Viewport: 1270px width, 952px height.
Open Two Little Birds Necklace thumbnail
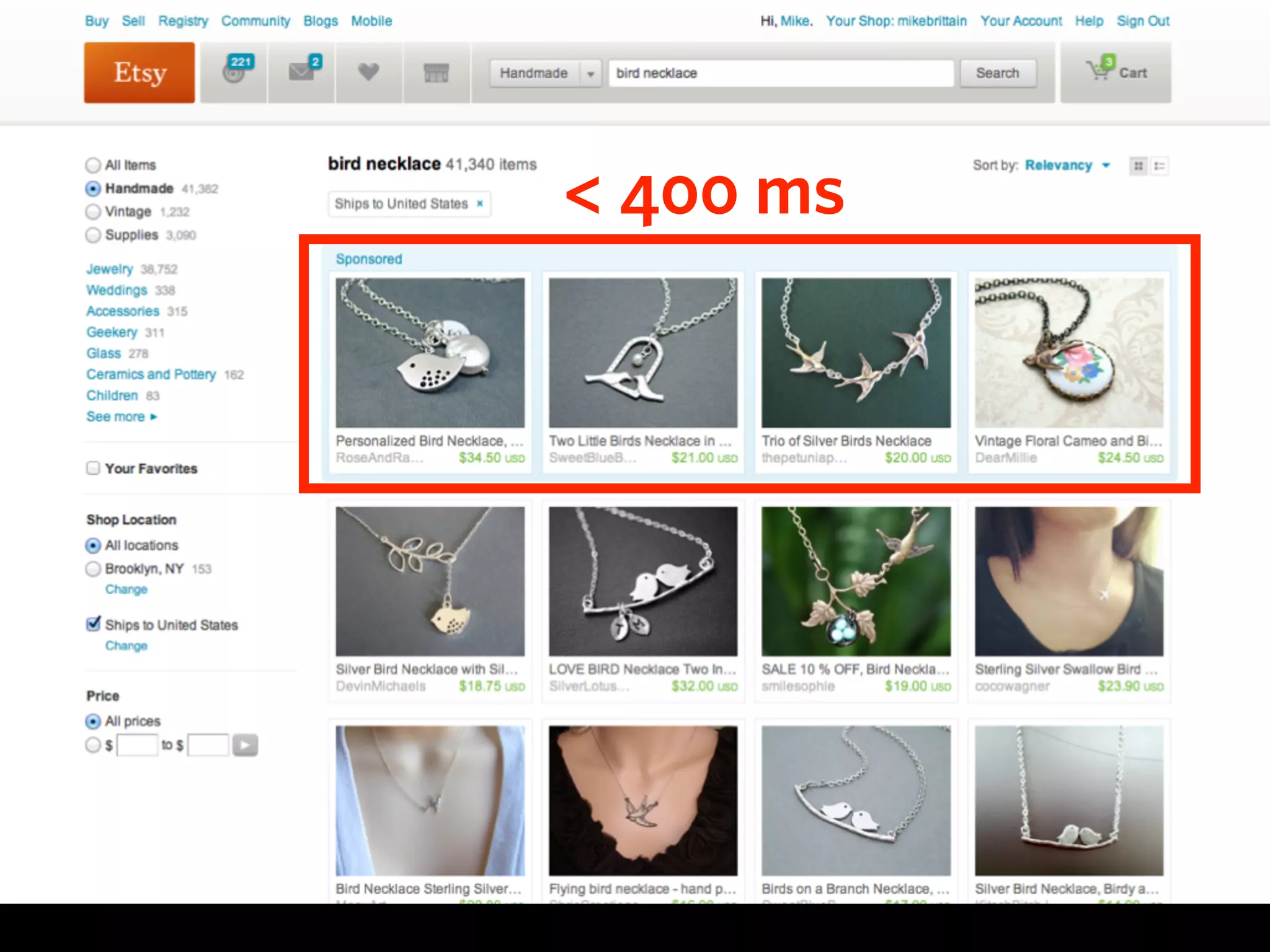click(x=643, y=353)
